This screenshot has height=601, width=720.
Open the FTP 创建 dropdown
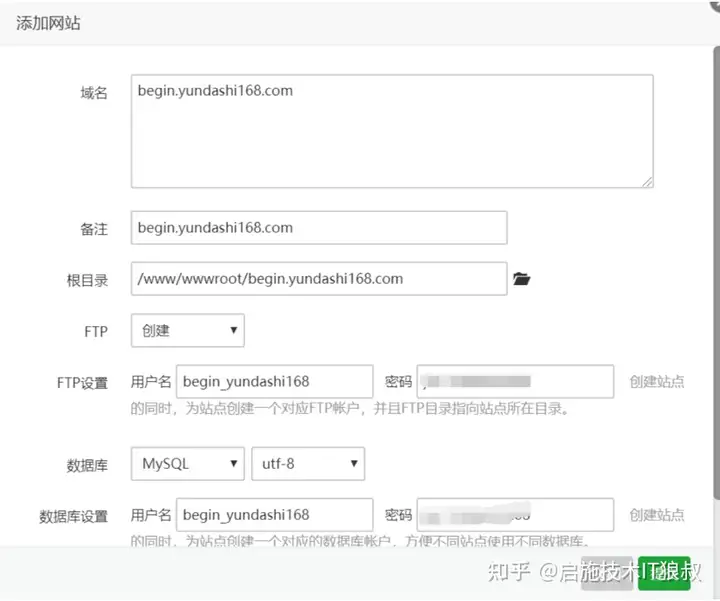pos(188,330)
